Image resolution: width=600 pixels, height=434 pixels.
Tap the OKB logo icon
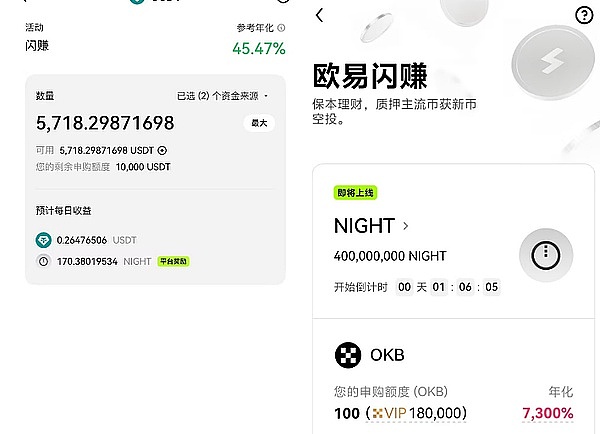tap(347, 355)
